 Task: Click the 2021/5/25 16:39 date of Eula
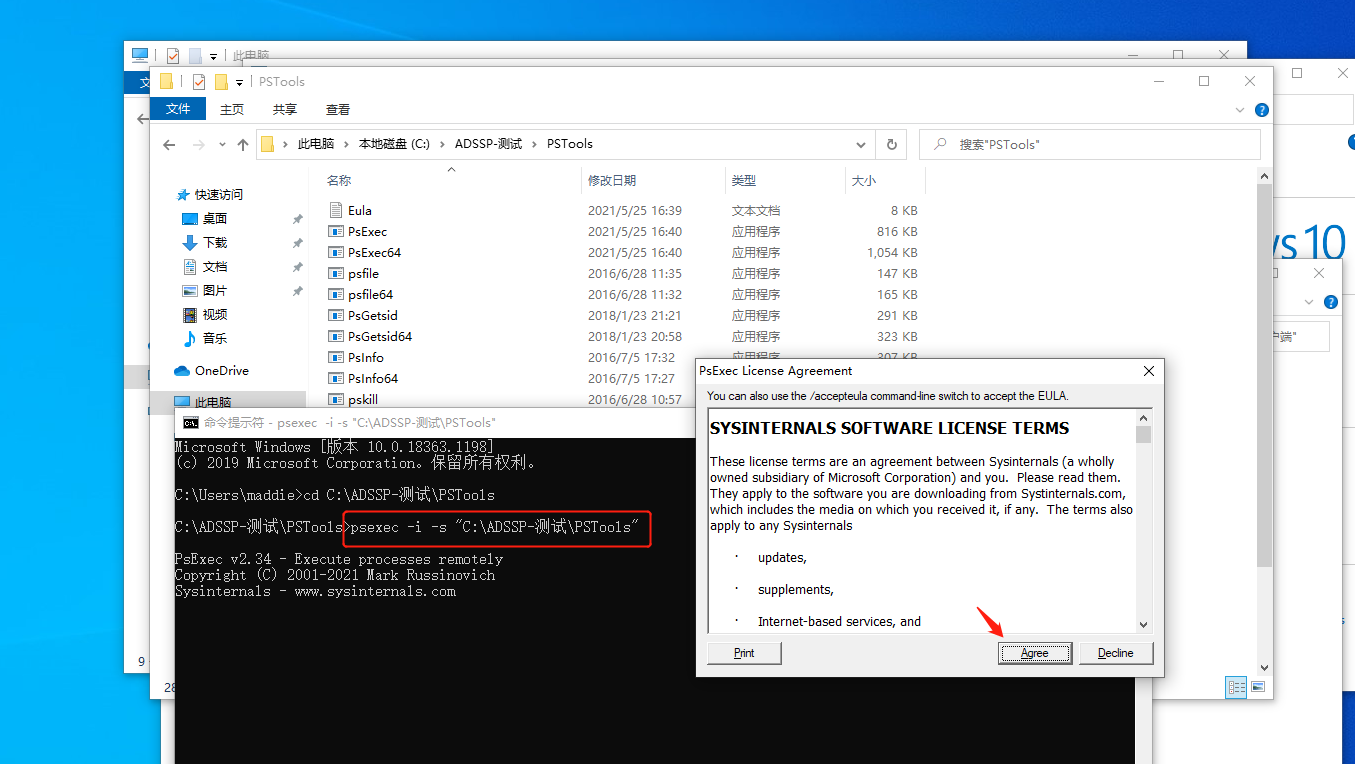point(635,210)
